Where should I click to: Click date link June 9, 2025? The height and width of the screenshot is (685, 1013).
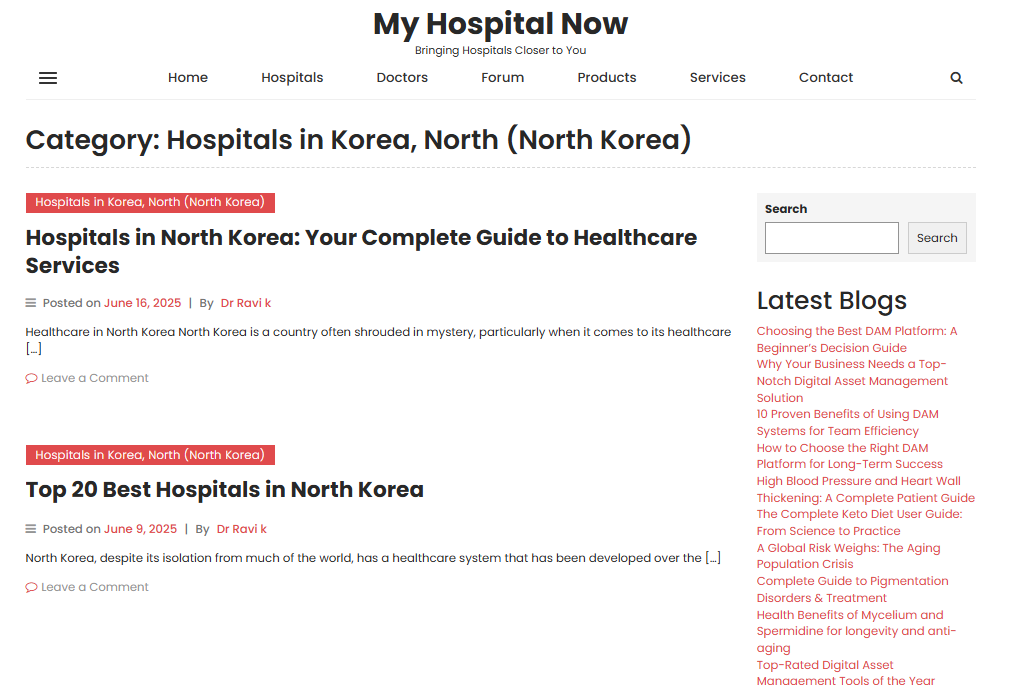140,529
